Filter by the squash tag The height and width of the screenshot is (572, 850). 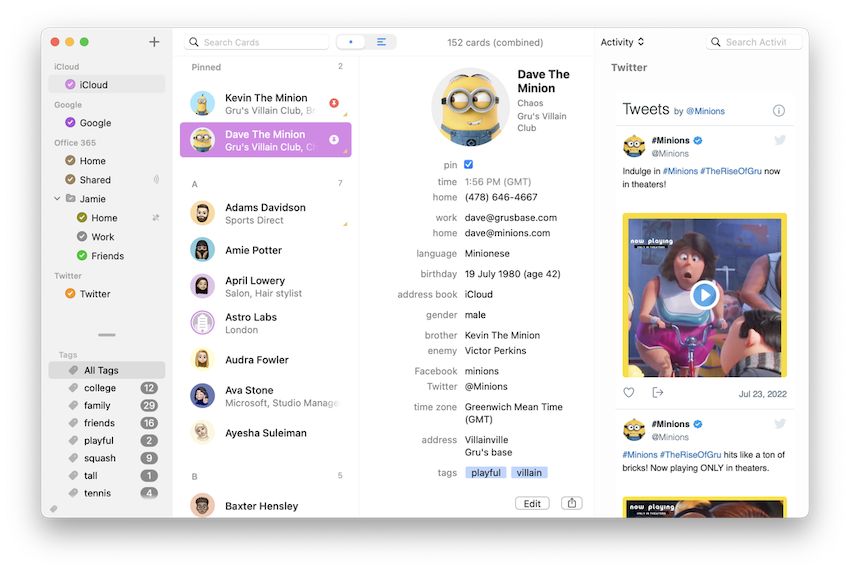pyautogui.click(x=107, y=458)
